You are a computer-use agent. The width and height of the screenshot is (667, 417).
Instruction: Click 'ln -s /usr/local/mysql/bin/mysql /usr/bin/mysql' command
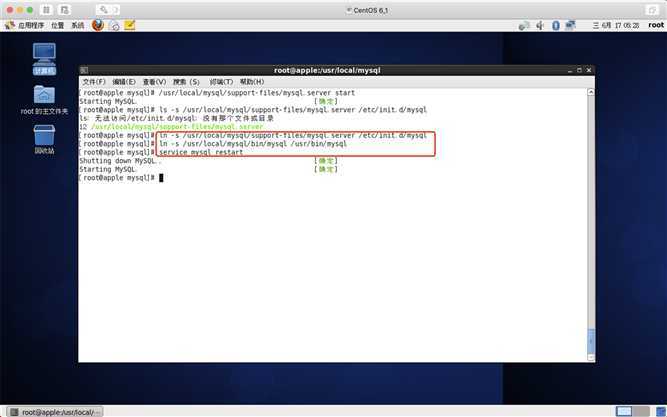253,144
